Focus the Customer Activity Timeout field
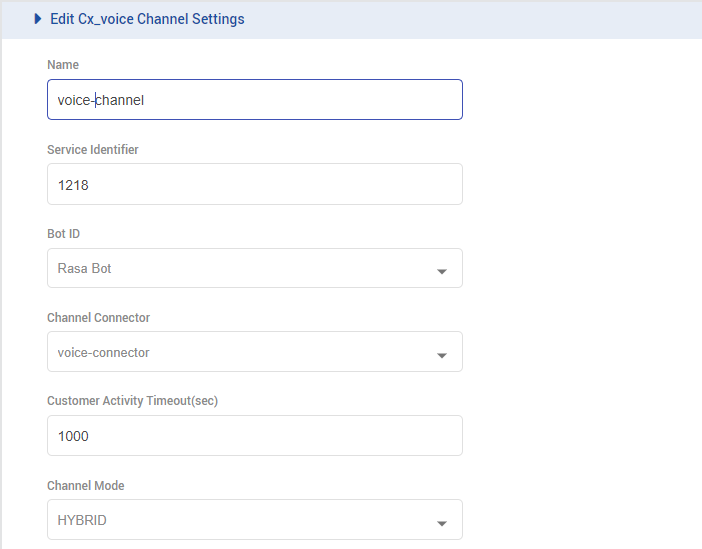This screenshot has height=549, width=702. coord(254,436)
